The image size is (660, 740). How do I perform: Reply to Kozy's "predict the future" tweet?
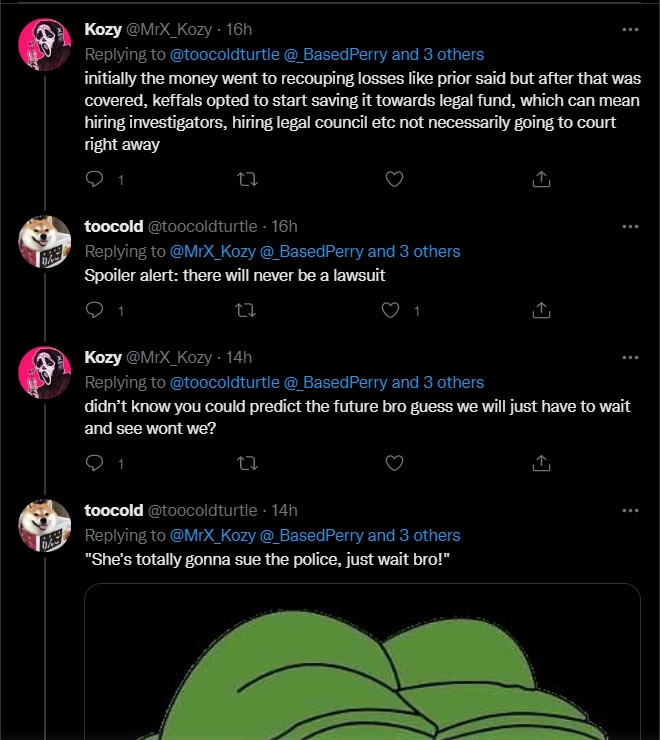[x=96, y=463]
